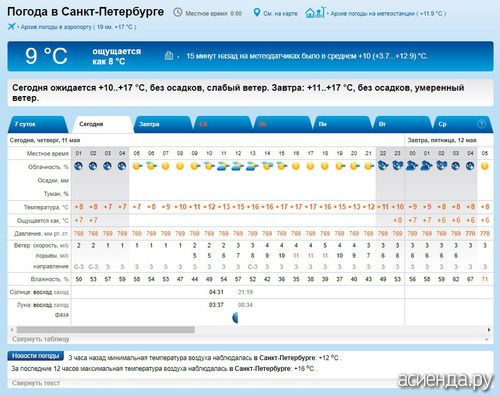
Task: Click the sensors building icon in blue banner
Action: (169, 56)
